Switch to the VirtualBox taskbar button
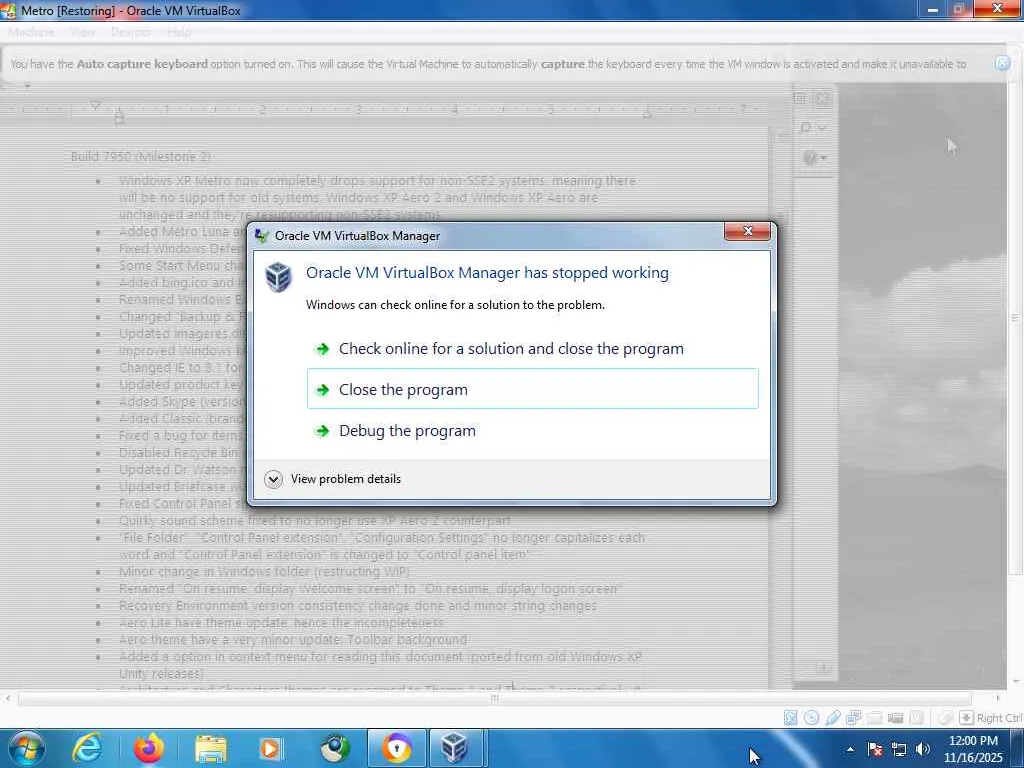This screenshot has width=1024, height=768. coord(455,748)
